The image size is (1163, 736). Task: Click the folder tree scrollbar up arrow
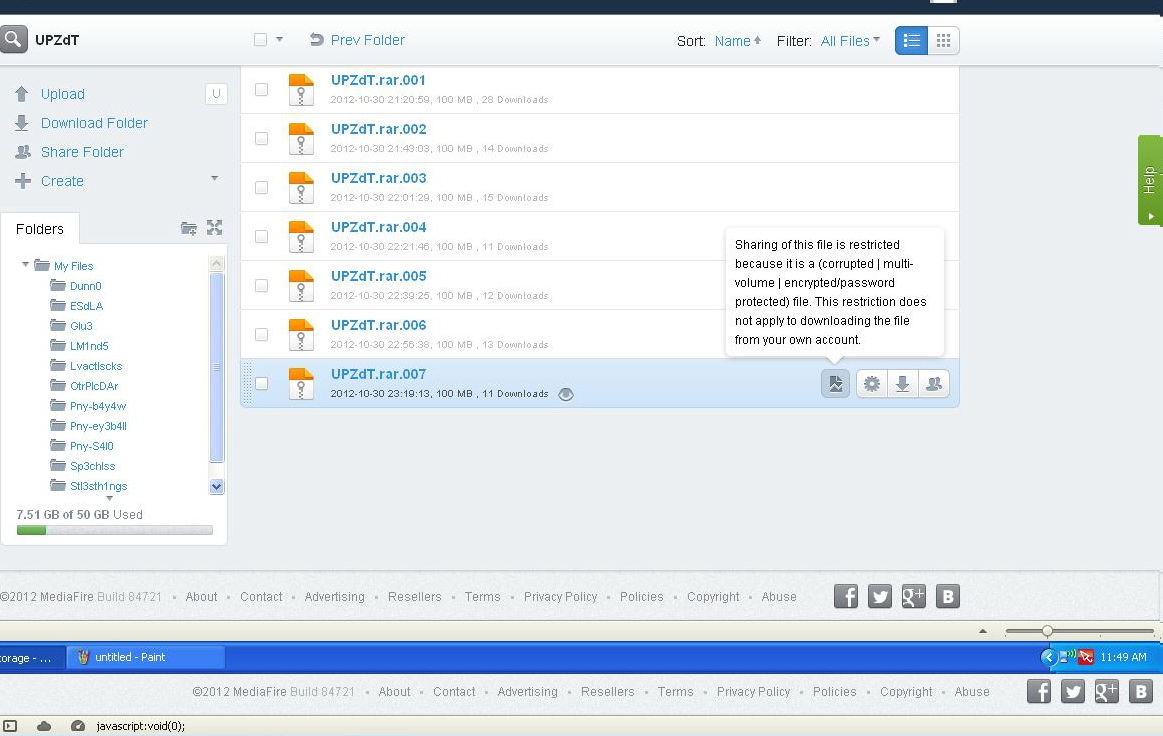click(217, 263)
